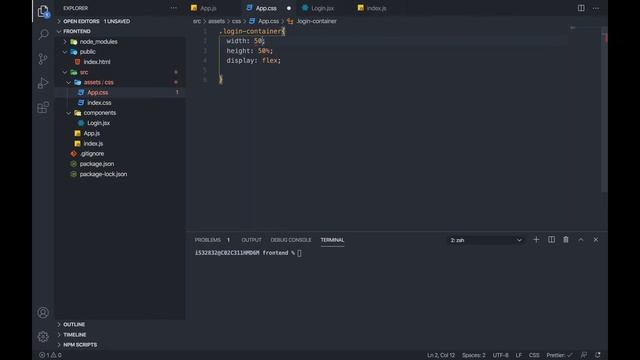
Task: Change language mode CSS in status bar
Action: (x=534, y=355)
